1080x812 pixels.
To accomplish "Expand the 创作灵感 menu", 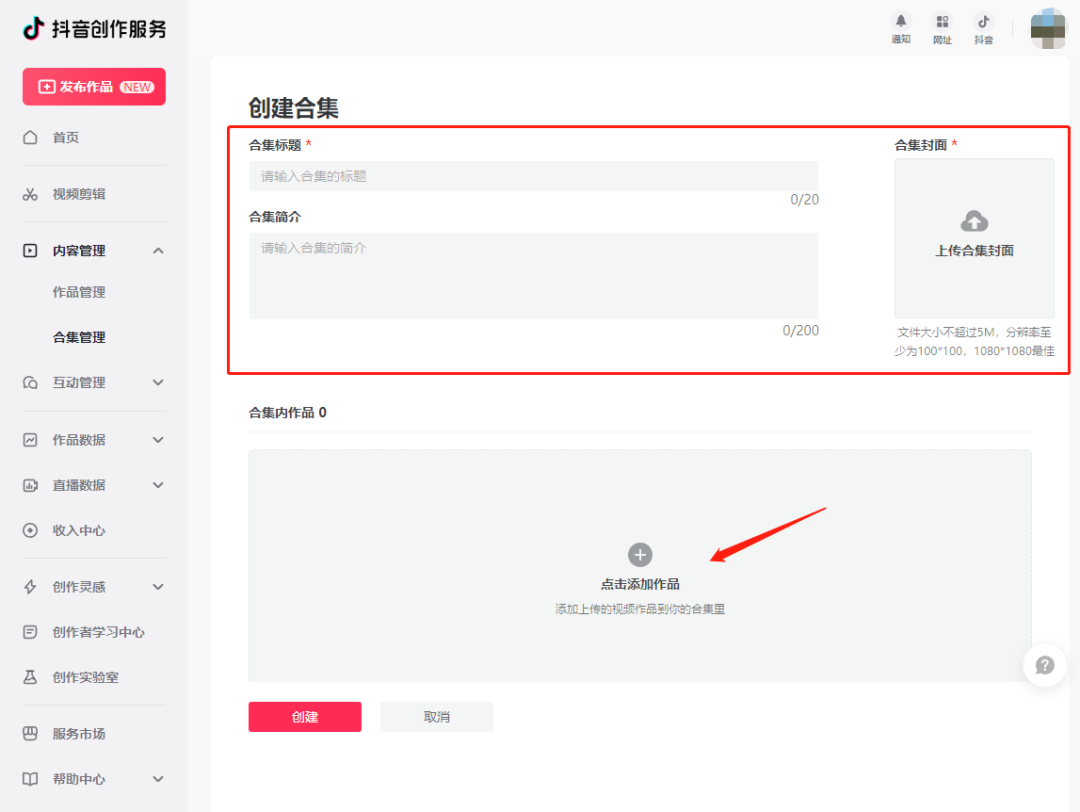I will coord(158,587).
